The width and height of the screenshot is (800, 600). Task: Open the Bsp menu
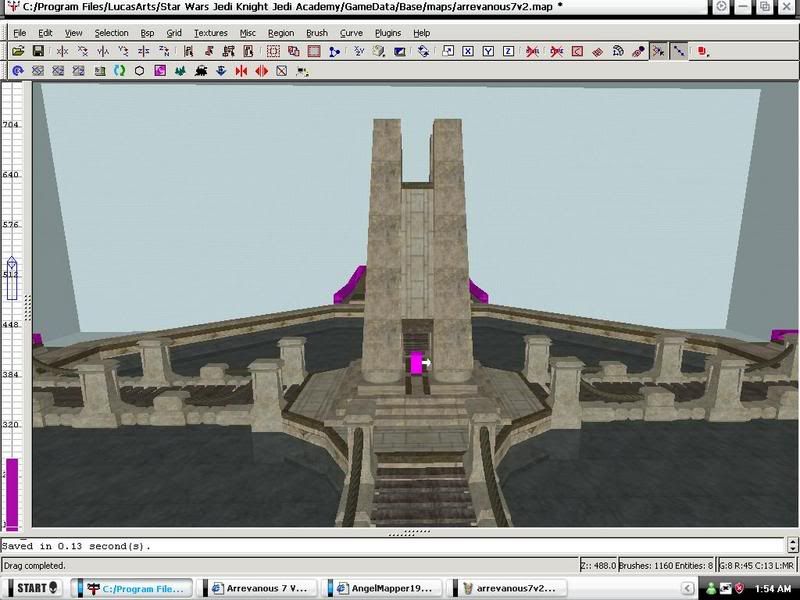click(x=147, y=33)
